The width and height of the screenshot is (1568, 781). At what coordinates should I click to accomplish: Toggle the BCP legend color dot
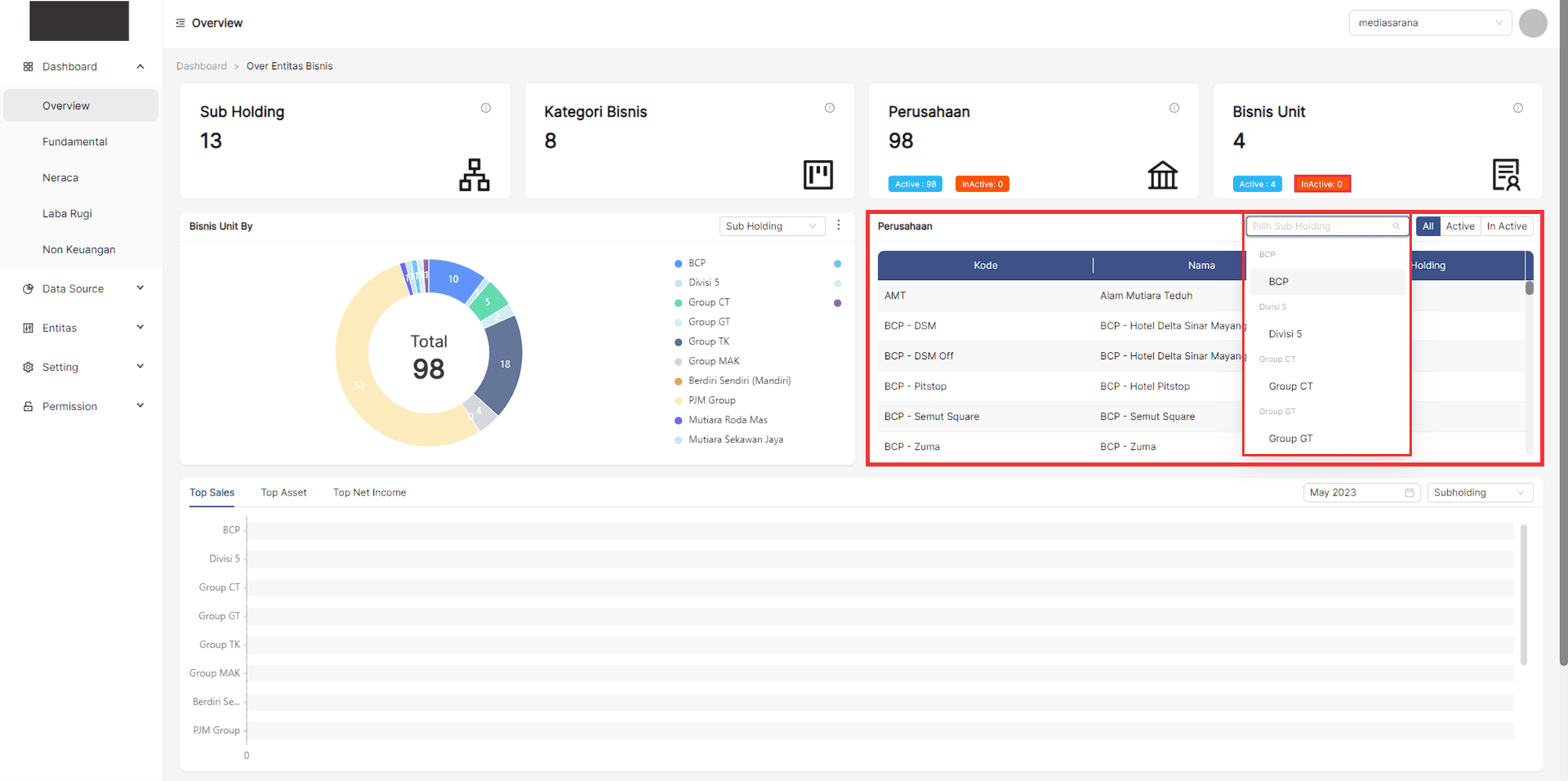pos(678,263)
